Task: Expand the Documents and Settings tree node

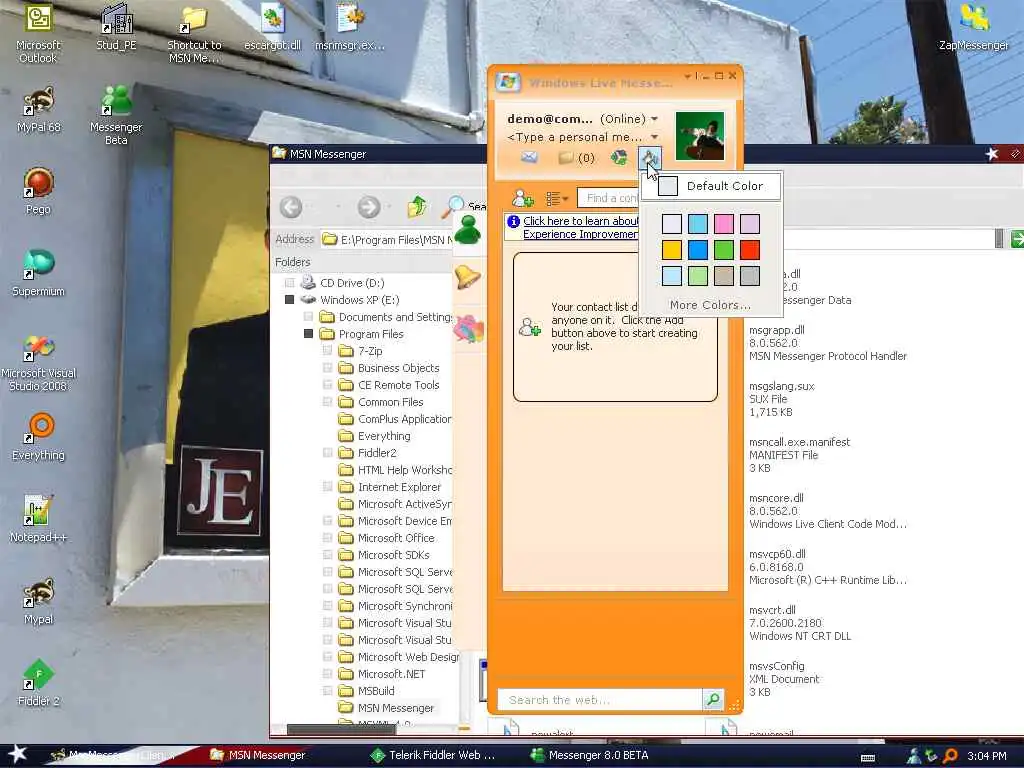Action: point(308,317)
